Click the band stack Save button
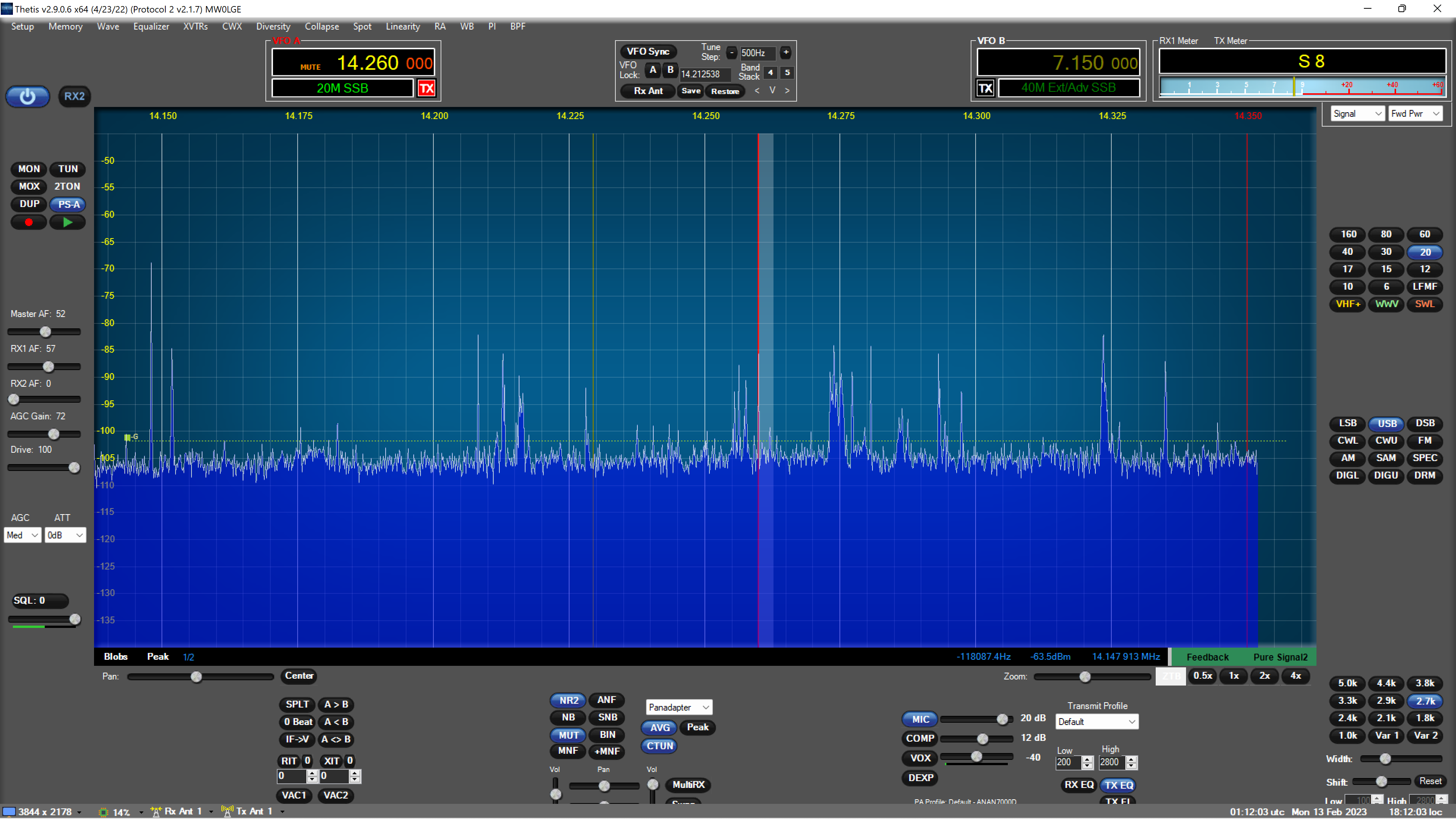The height and width of the screenshot is (819, 1456). pyautogui.click(x=691, y=91)
